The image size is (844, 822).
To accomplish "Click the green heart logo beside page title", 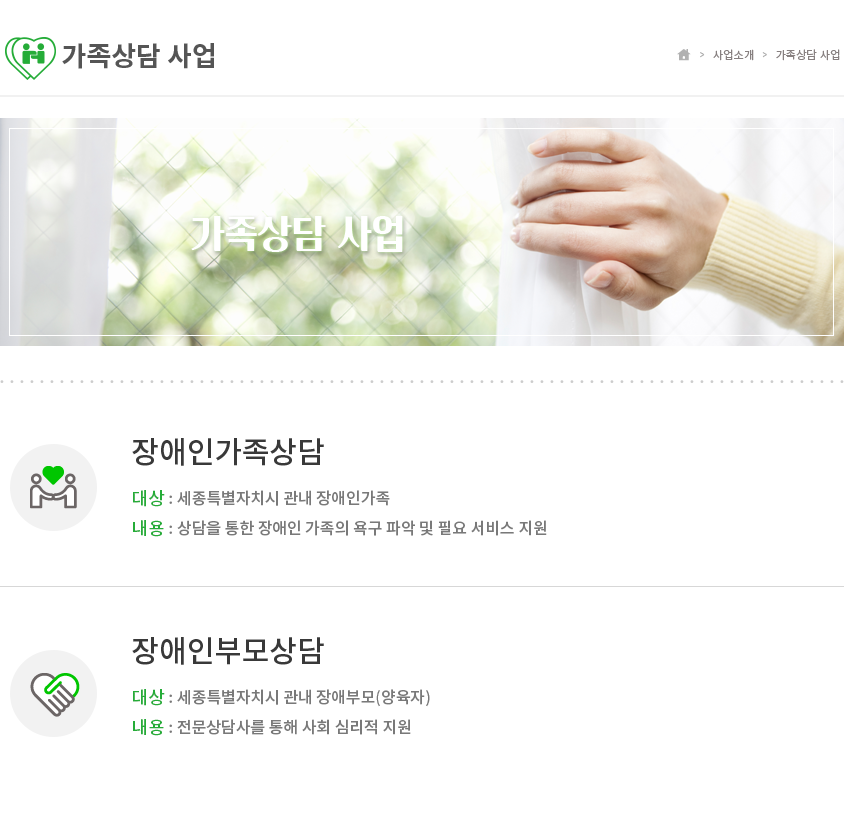I will tap(30, 57).
